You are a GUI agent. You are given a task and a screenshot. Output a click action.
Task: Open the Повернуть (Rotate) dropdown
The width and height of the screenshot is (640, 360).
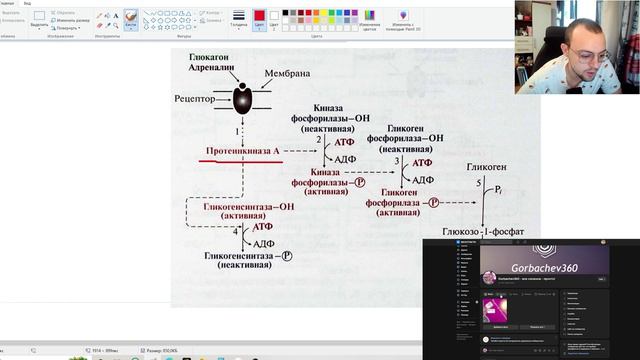(66, 28)
